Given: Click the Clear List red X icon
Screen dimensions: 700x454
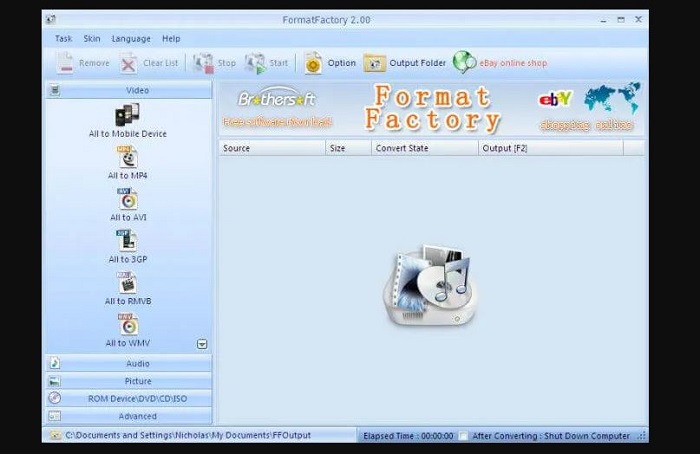Looking at the screenshot, I should click(128, 63).
